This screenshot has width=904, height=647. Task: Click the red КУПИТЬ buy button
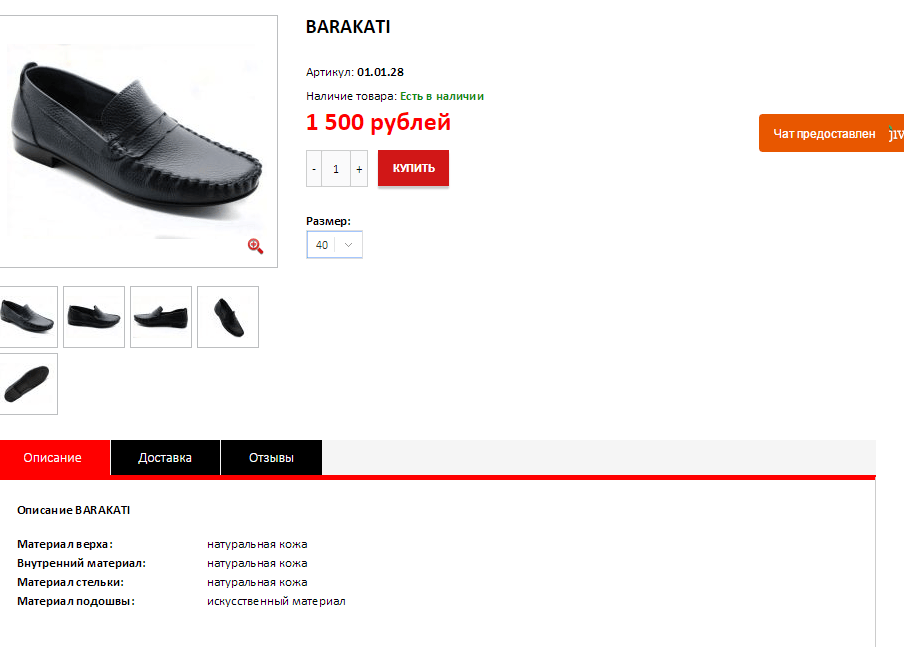pyautogui.click(x=413, y=168)
